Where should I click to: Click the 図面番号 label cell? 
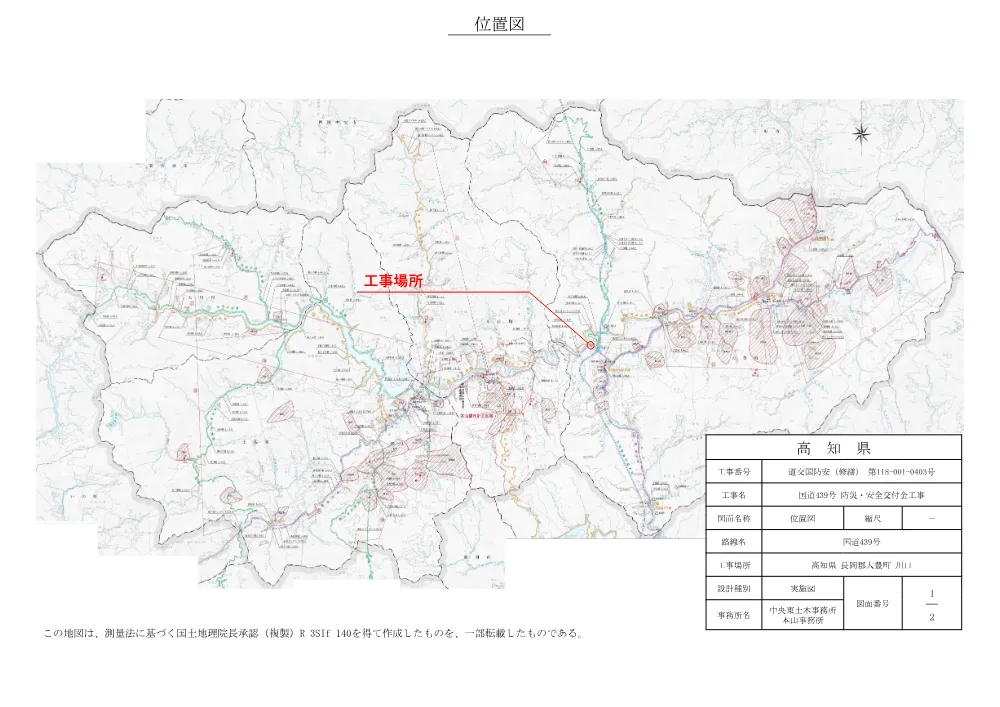873,604
